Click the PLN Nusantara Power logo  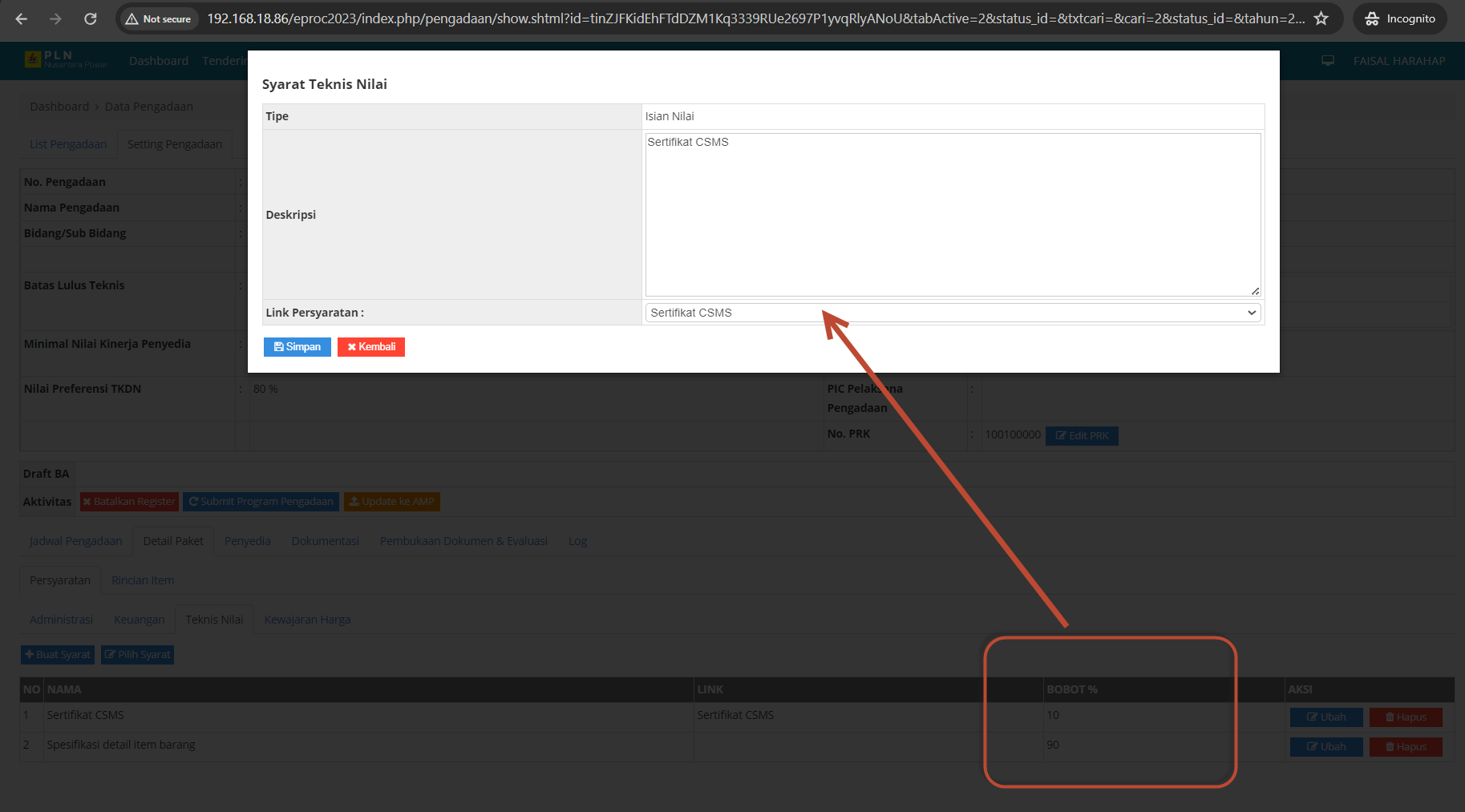coord(66,60)
